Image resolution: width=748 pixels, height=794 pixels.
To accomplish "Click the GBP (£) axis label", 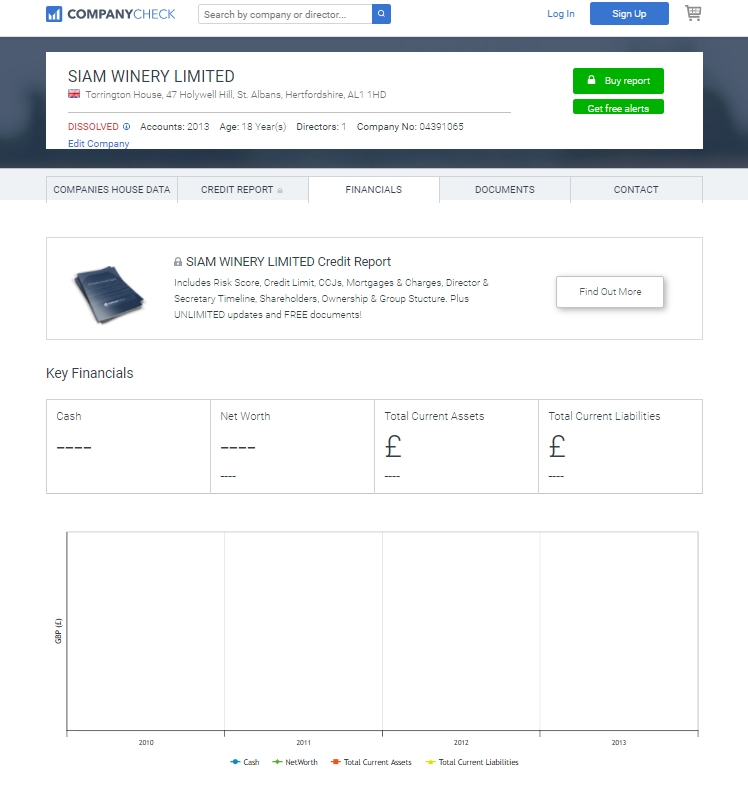I will click(x=58, y=631).
